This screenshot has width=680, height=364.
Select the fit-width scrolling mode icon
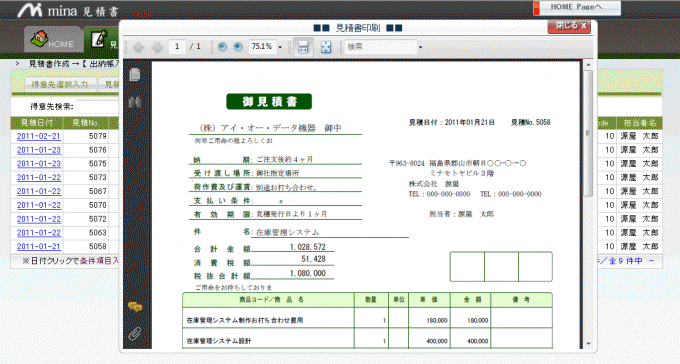pyautogui.click(x=303, y=47)
